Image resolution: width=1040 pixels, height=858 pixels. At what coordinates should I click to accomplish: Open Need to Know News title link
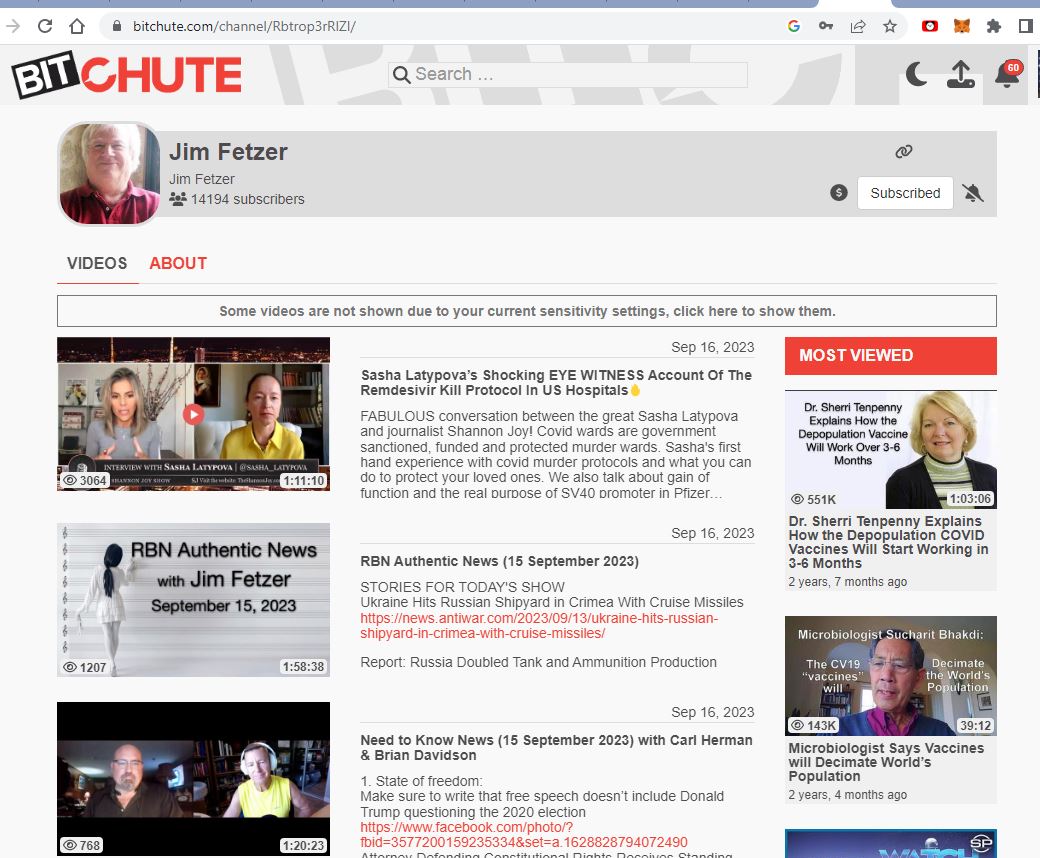[556, 747]
